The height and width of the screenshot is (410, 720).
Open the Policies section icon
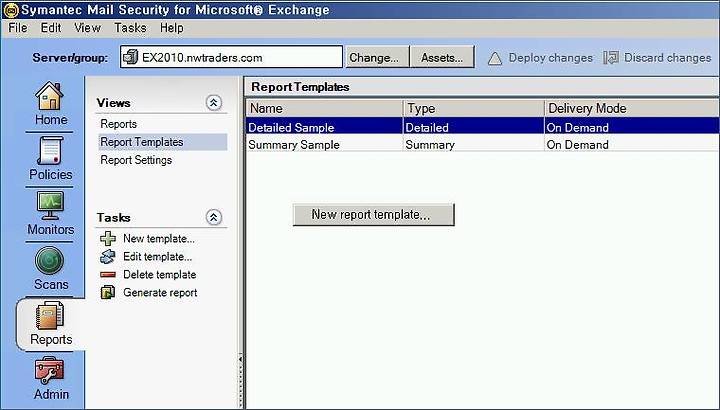pos(50,151)
